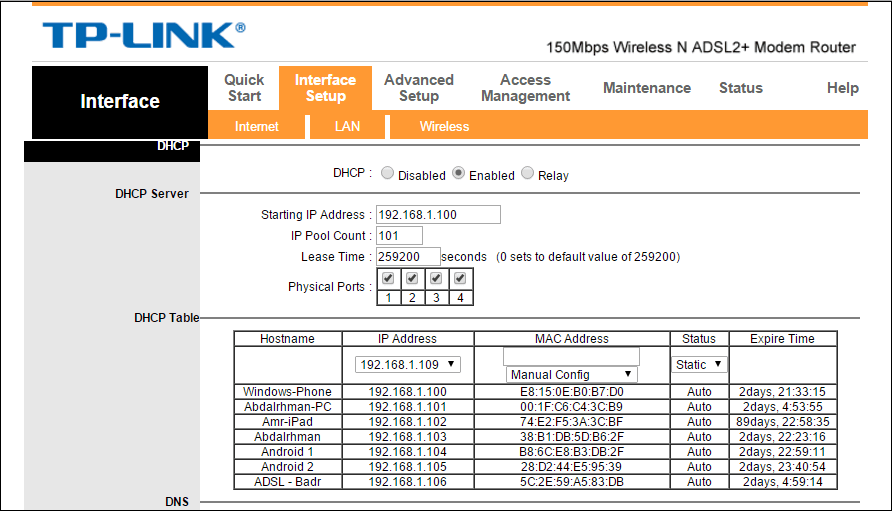The image size is (892, 511).
Task: Click the Hostname column header
Action: 287,339
